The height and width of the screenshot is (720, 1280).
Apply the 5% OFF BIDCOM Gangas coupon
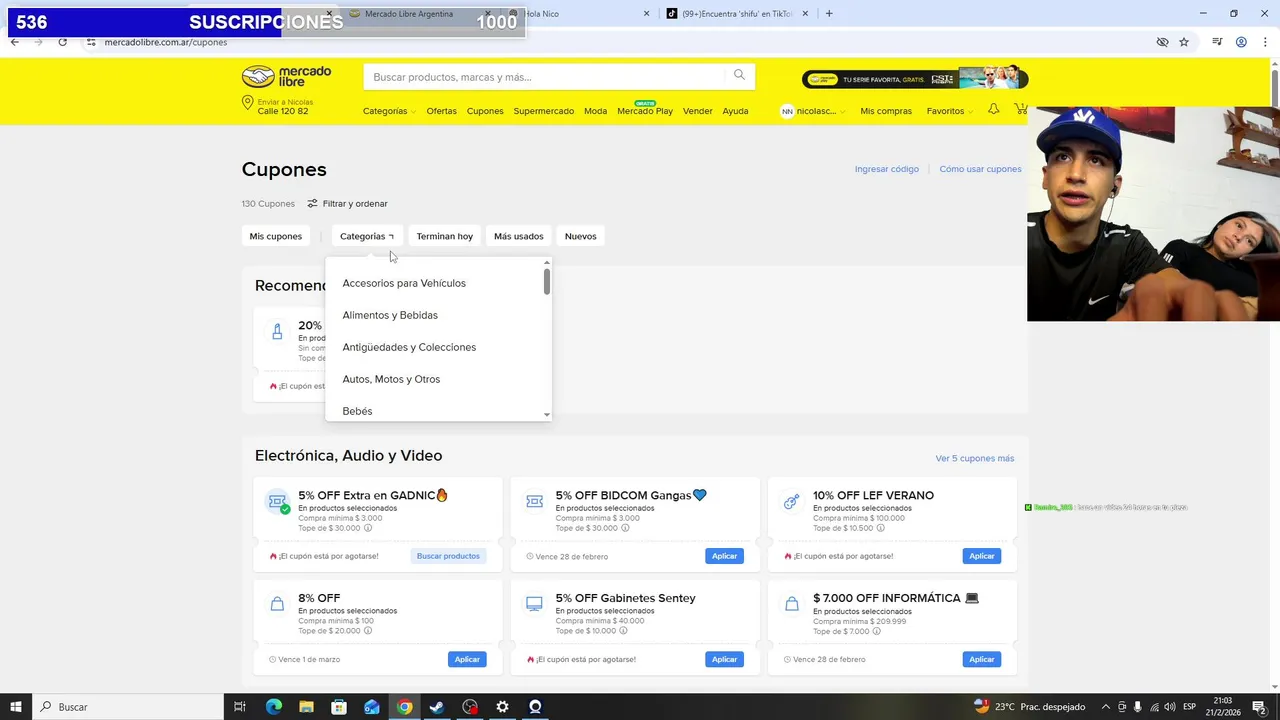[x=725, y=556]
